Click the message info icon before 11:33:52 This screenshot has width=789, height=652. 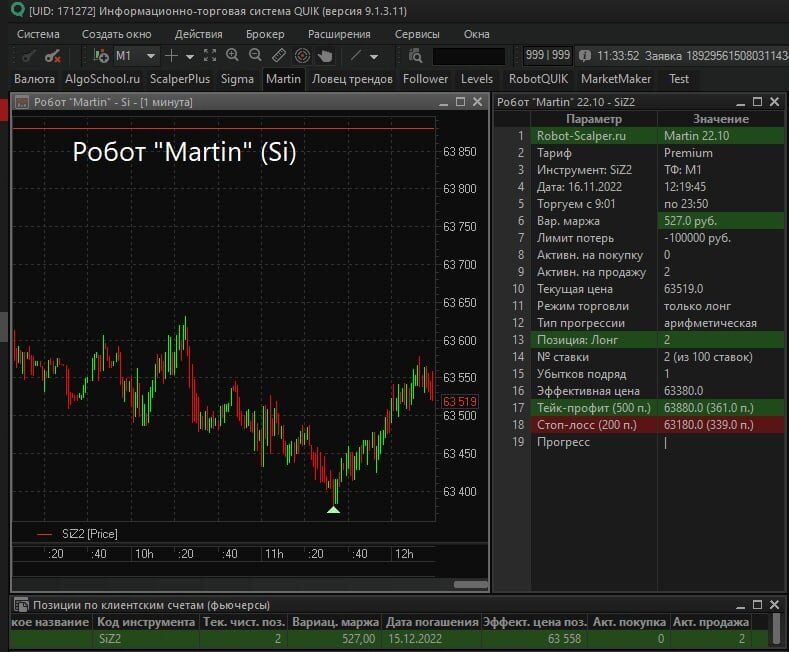click(x=585, y=55)
